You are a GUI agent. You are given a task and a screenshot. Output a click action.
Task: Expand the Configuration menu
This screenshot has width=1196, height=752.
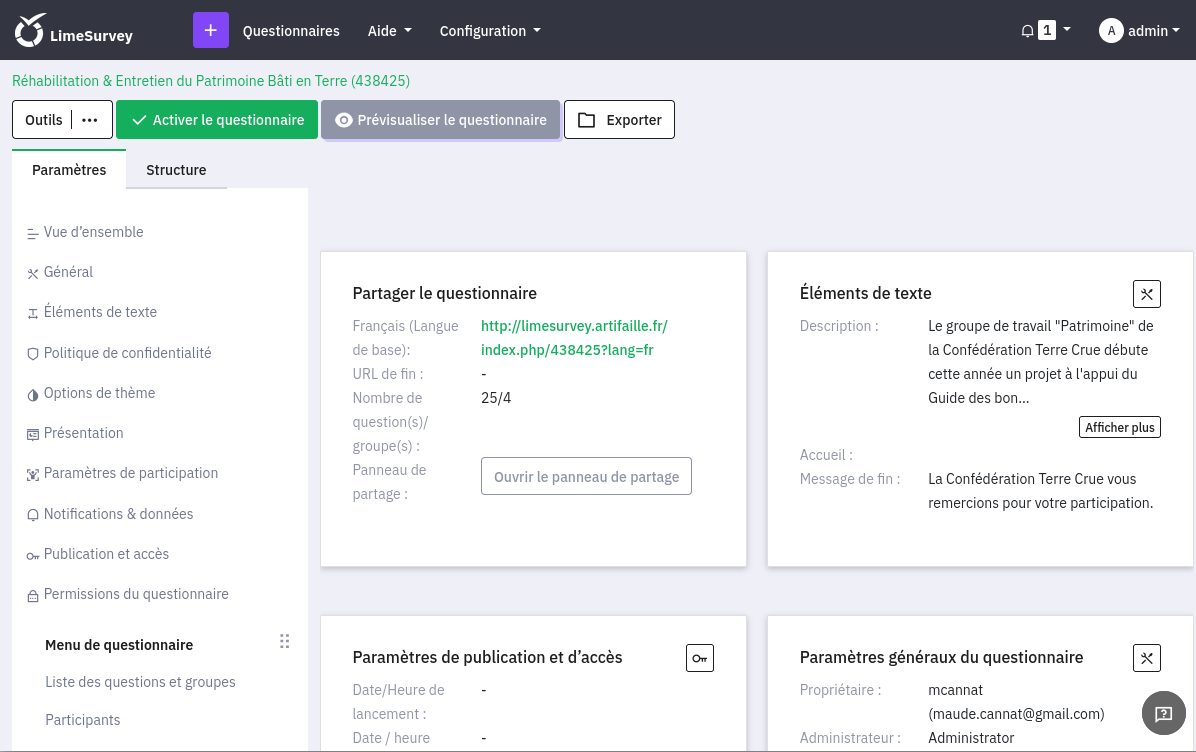(x=489, y=31)
